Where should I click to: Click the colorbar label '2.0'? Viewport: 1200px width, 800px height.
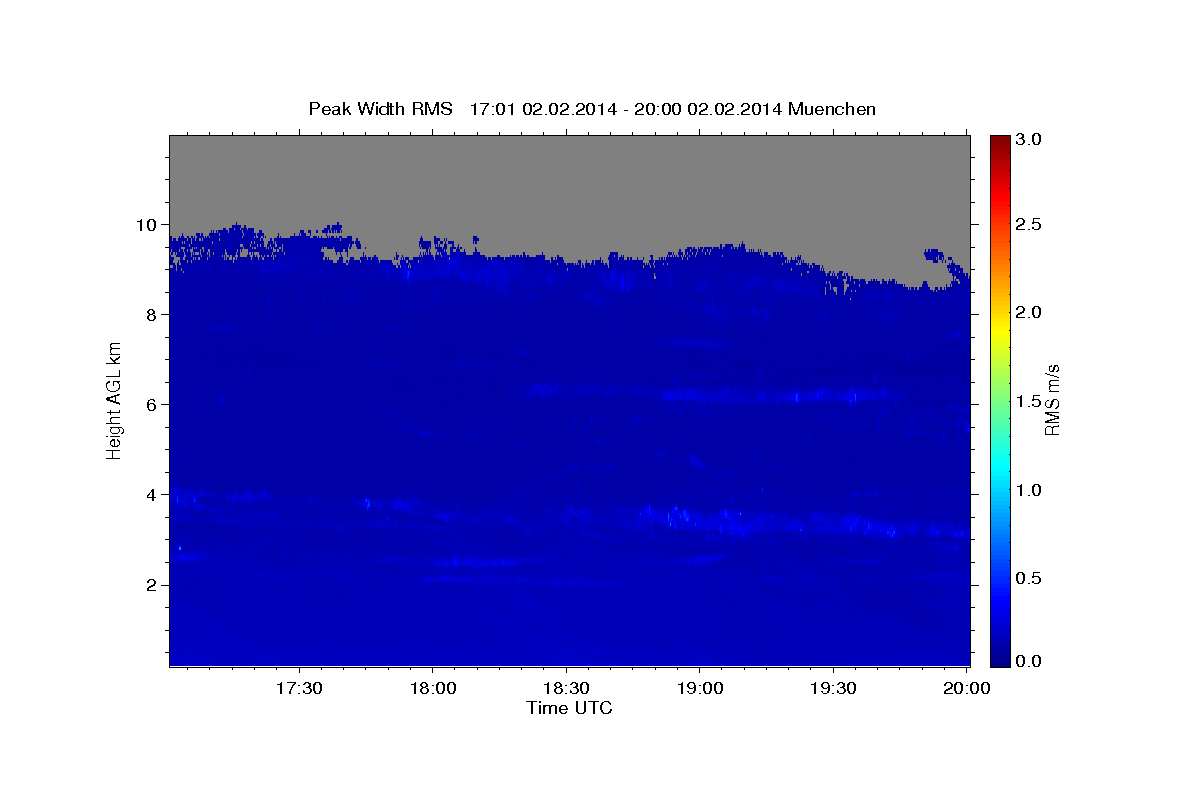point(1030,313)
